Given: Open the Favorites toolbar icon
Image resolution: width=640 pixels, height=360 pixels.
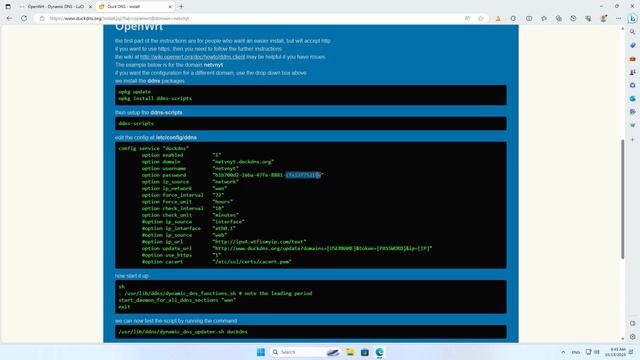Looking at the screenshot, I should [x=544, y=18].
